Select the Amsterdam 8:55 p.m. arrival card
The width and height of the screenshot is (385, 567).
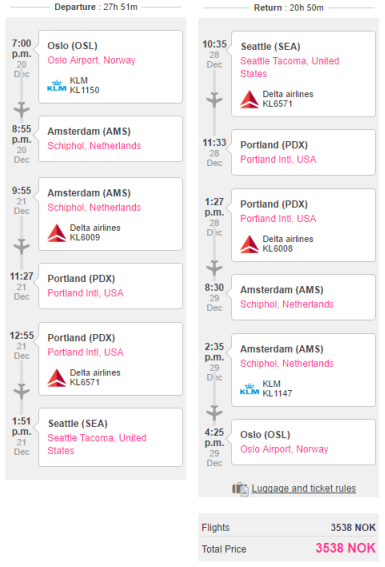(111, 139)
